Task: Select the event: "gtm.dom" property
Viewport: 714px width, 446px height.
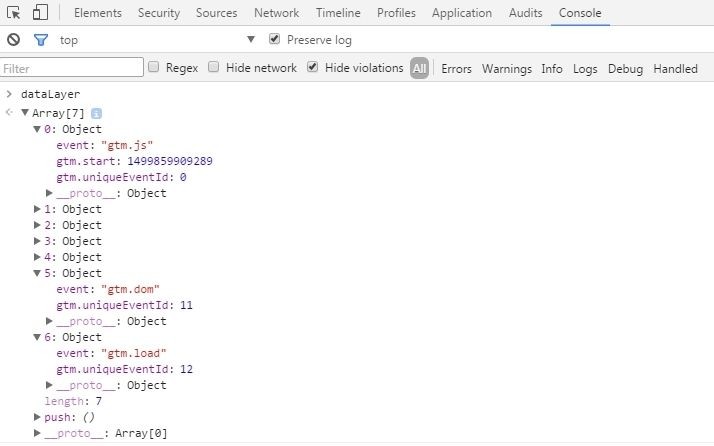Action: pyautogui.click(x=108, y=289)
